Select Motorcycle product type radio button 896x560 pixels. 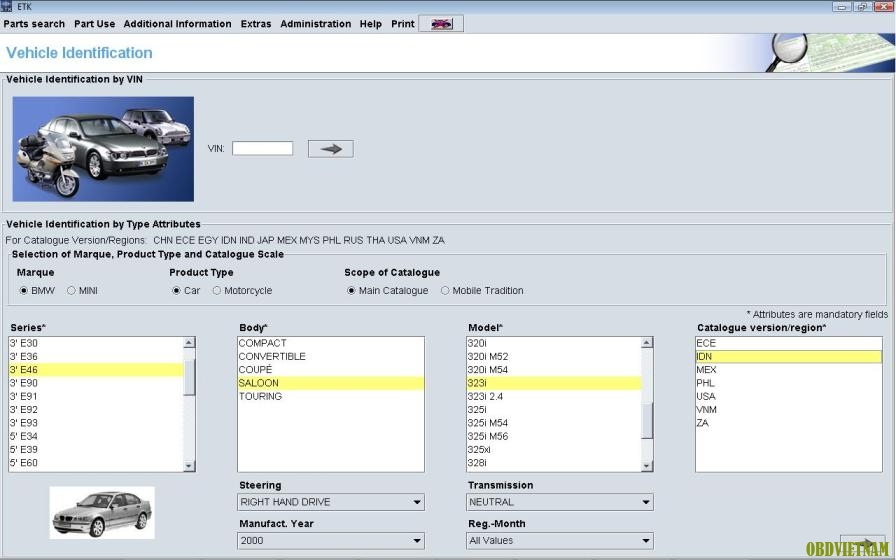click(x=217, y=290)
